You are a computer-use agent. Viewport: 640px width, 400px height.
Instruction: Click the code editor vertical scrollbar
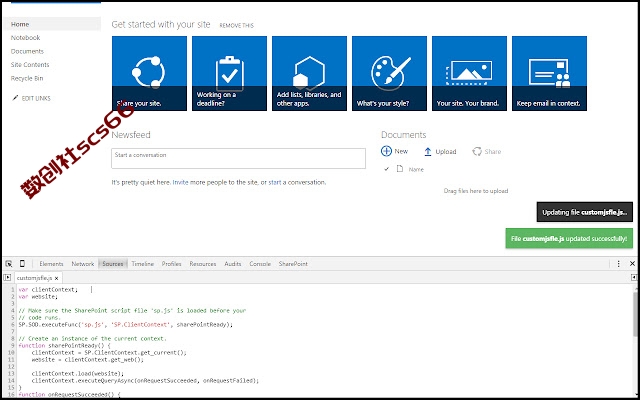pos(636,314)
